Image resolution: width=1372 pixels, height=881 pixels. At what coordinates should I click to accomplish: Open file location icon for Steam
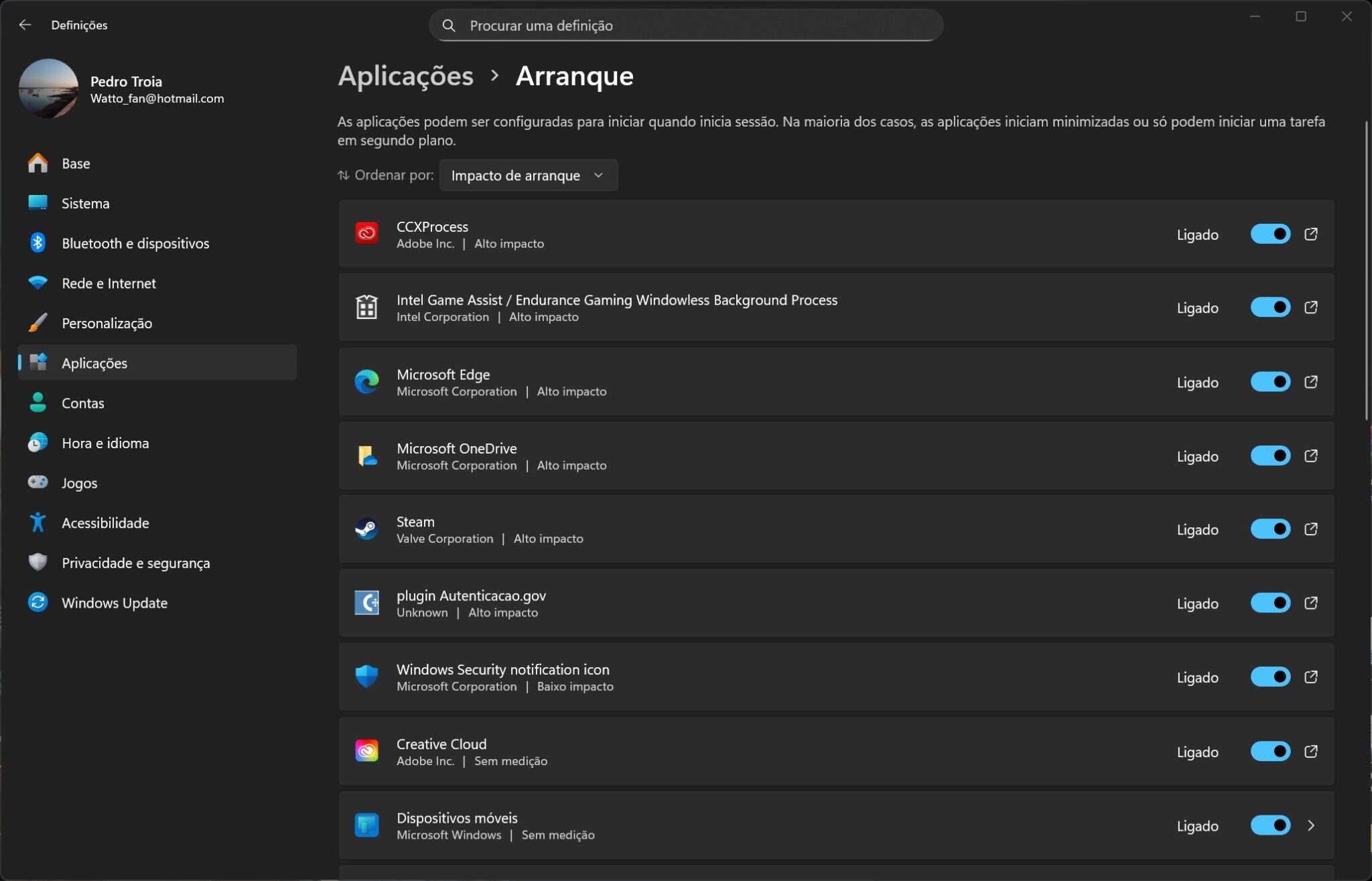(x=1311, y=529)
